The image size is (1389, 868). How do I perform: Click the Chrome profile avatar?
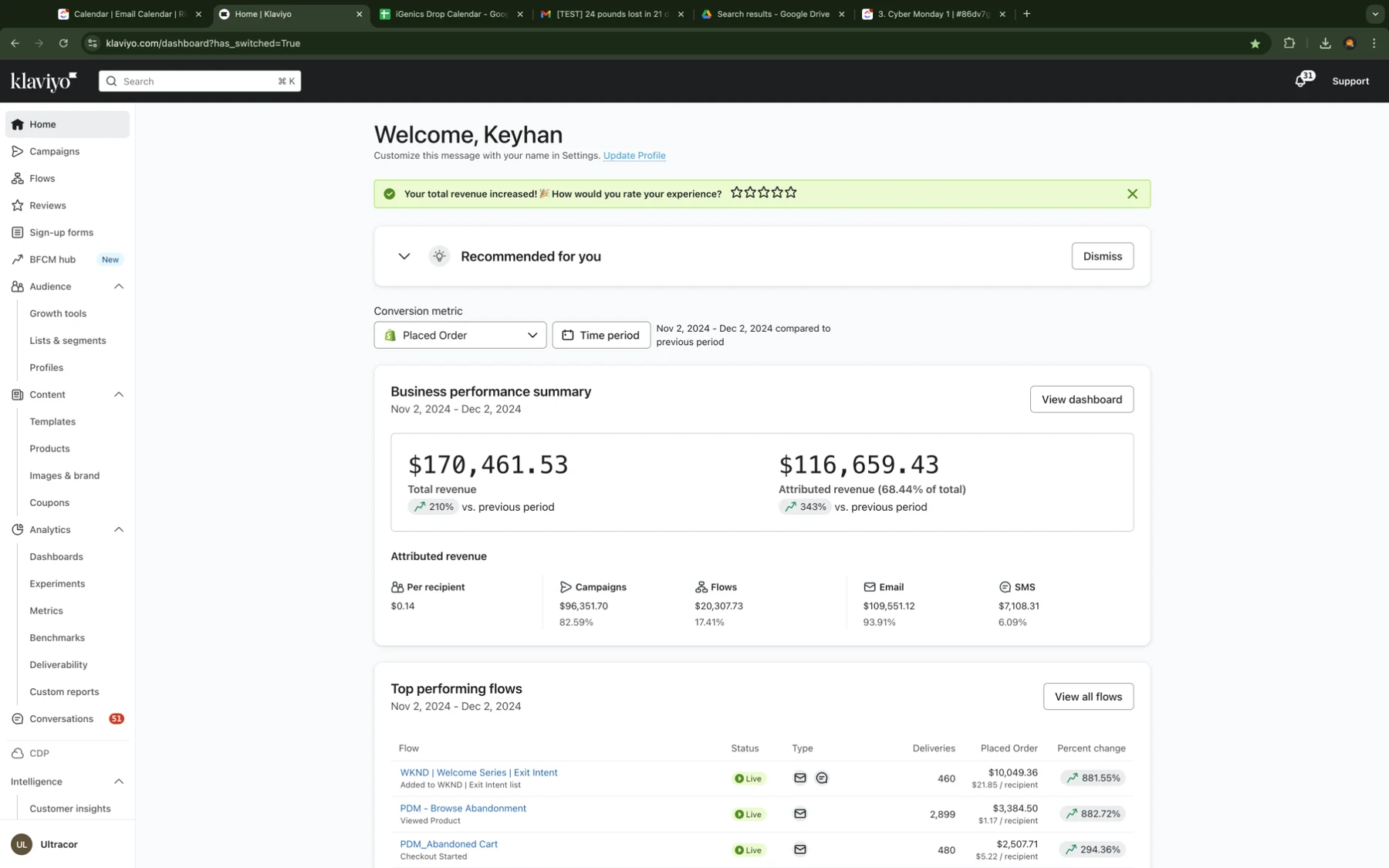click(x=1350, y=43)
